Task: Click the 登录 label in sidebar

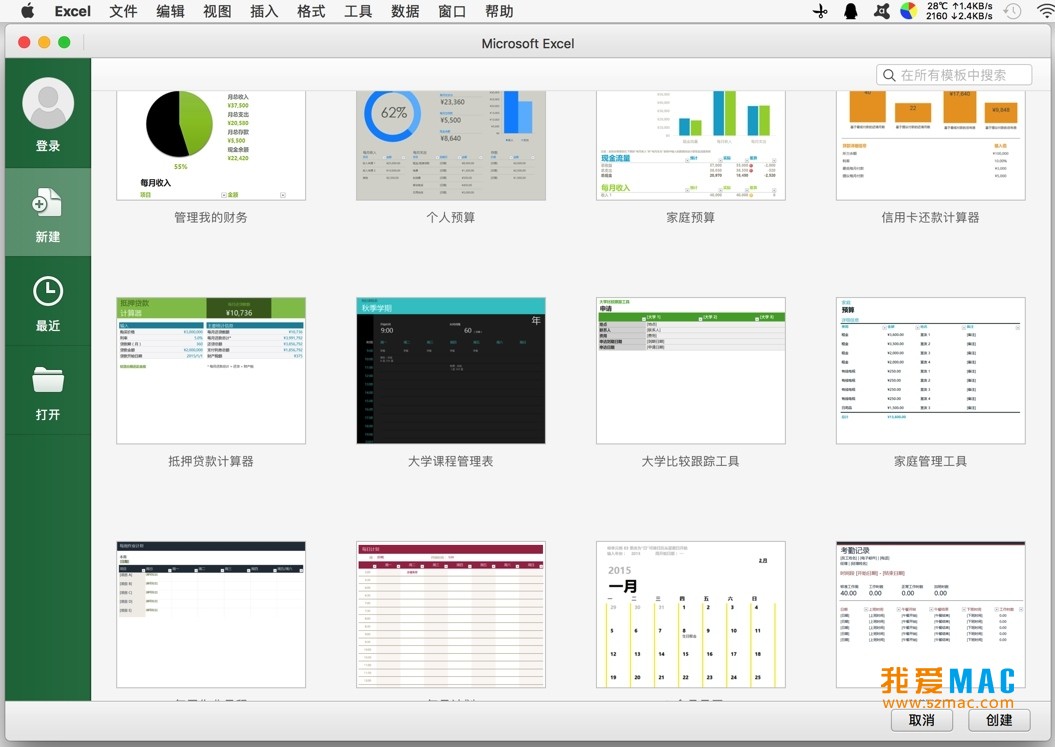Action: point(48,146)
